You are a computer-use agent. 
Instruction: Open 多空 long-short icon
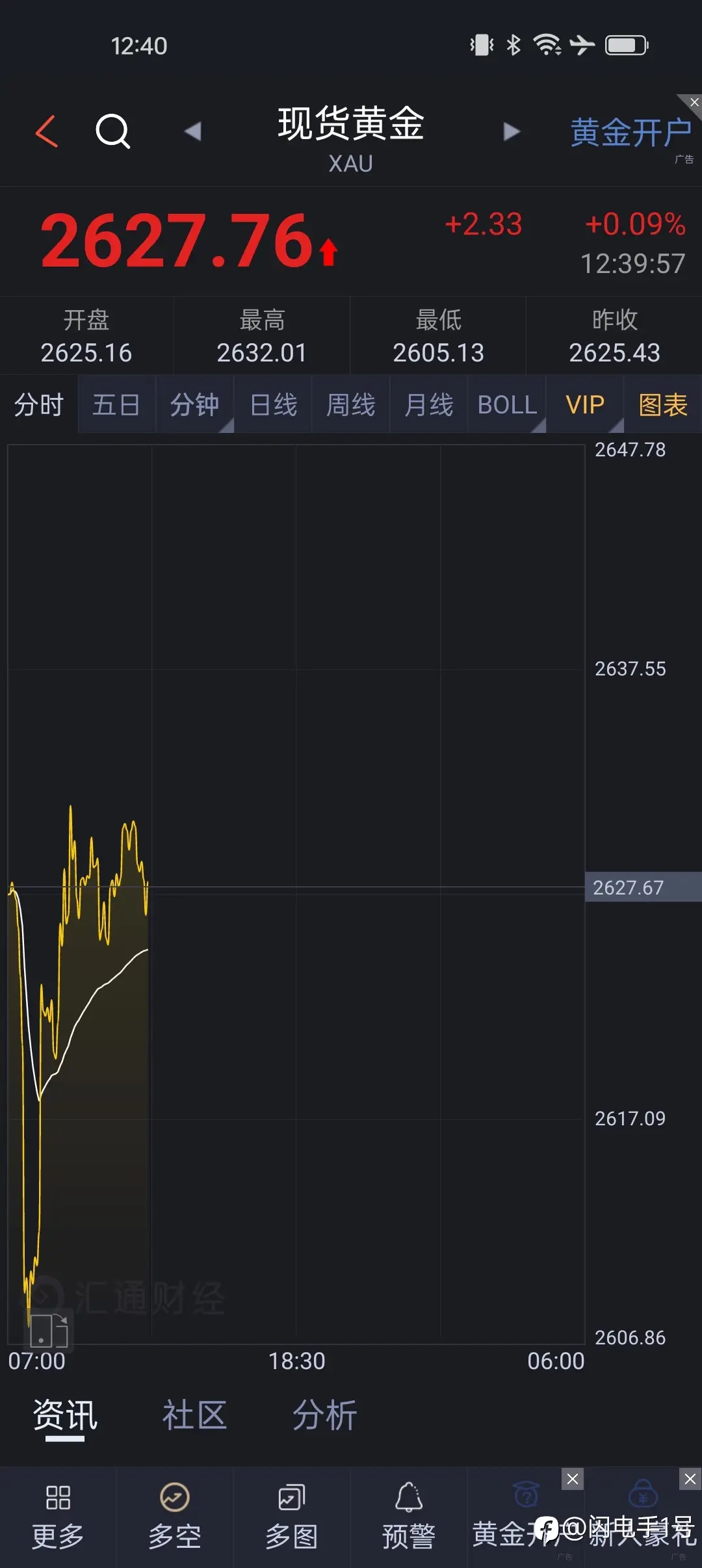coord(175,1517)
